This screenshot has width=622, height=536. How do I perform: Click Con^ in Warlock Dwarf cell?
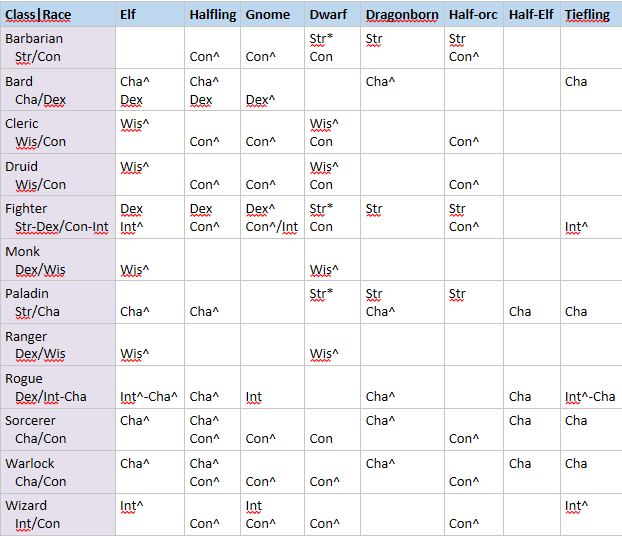click(x=324, y=481)
